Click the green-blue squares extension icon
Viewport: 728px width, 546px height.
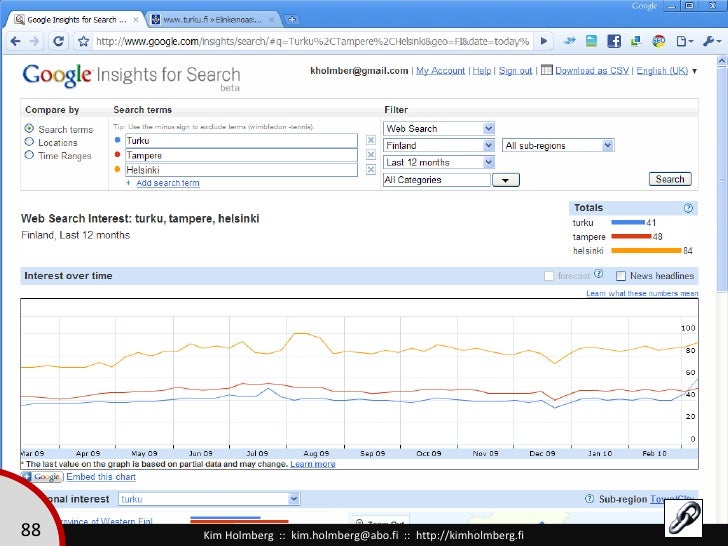[636, 41]
